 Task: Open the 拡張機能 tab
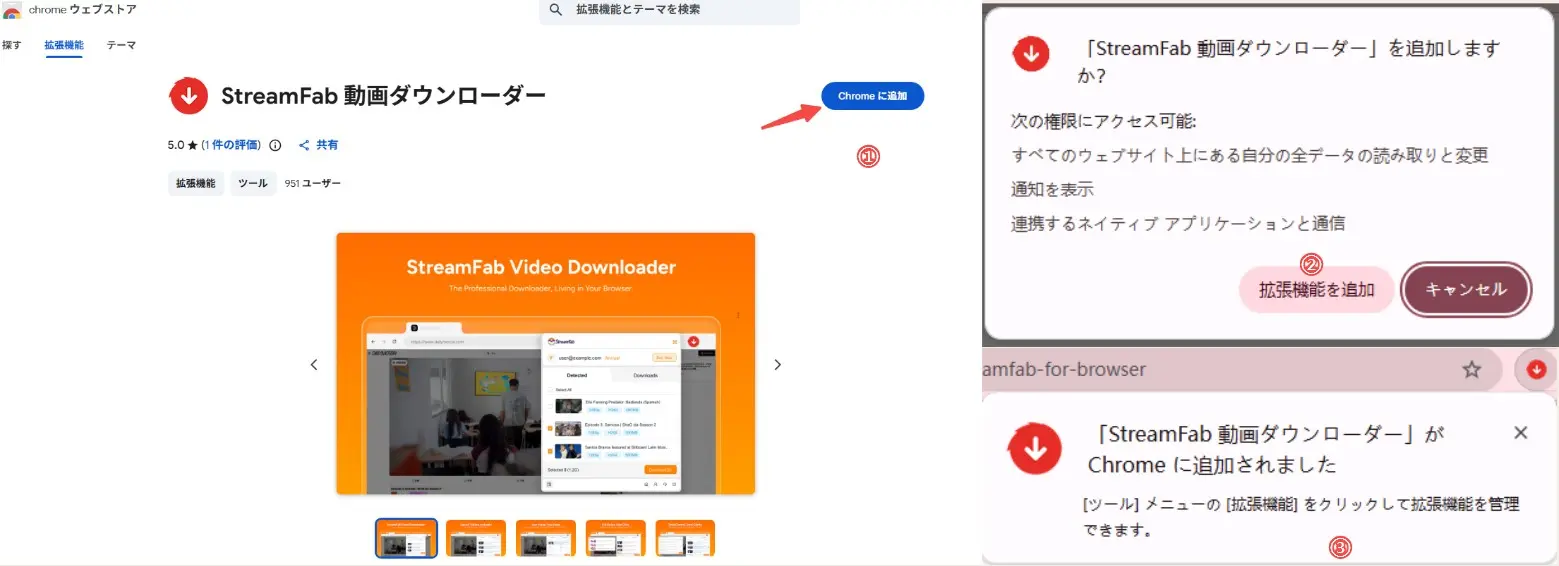pyautogui.click(x=64, y=45)
